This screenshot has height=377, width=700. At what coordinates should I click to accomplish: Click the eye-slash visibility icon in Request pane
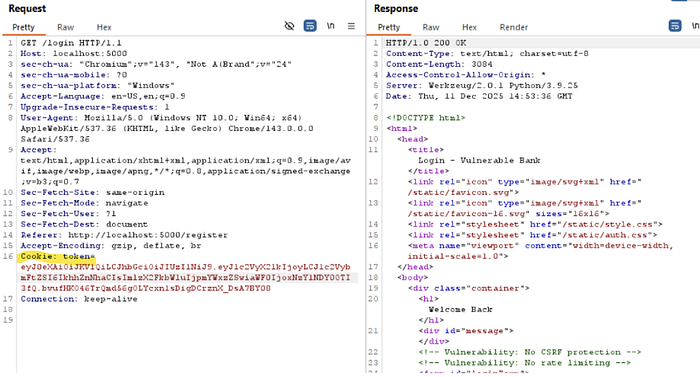[x=289, y=26]
